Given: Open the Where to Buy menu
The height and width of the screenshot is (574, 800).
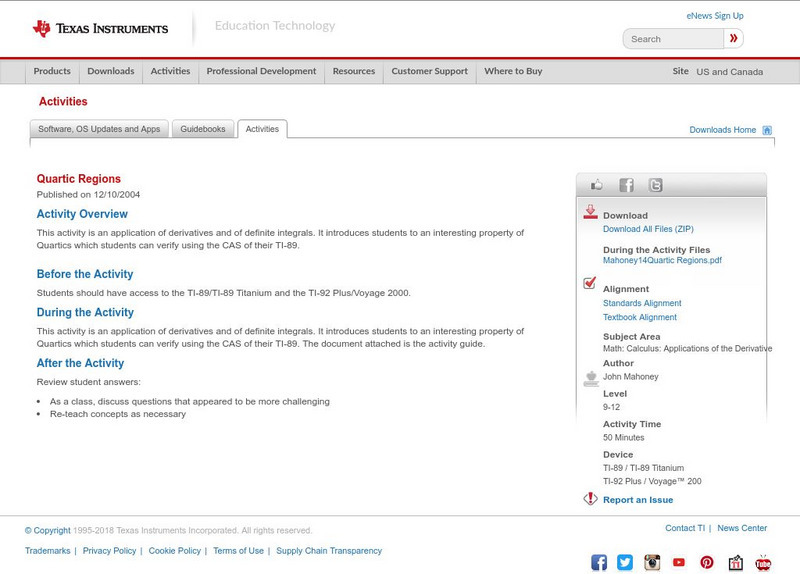Looking at the screenshot, I should pos(513,71).
